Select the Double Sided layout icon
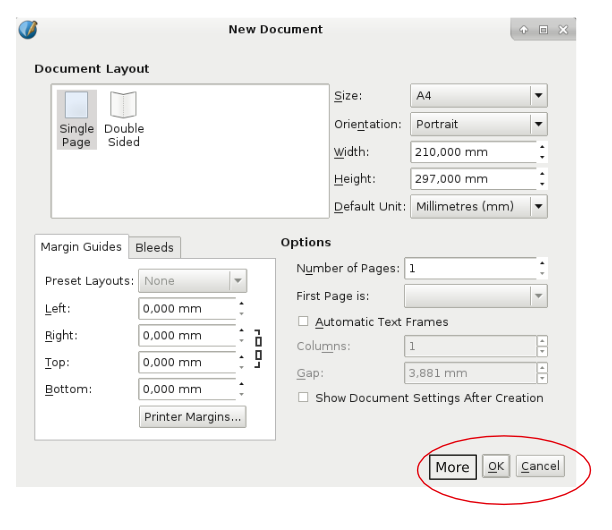Viewport: 612px width, 530px height. click(123, 119)
